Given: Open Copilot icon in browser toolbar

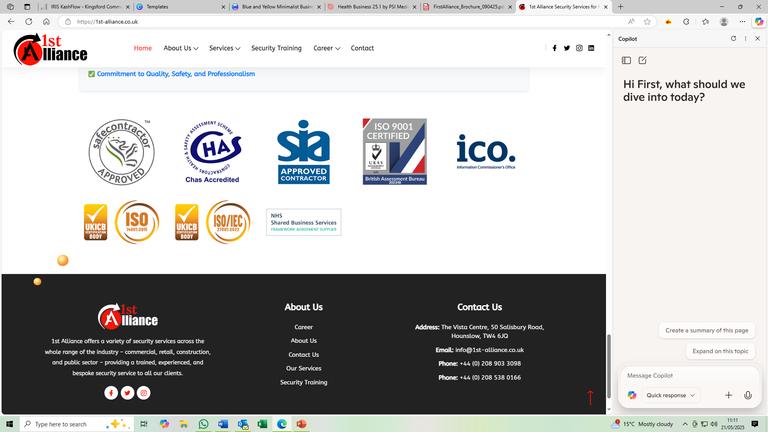Looking at the screenshot, I should point(759,22).
